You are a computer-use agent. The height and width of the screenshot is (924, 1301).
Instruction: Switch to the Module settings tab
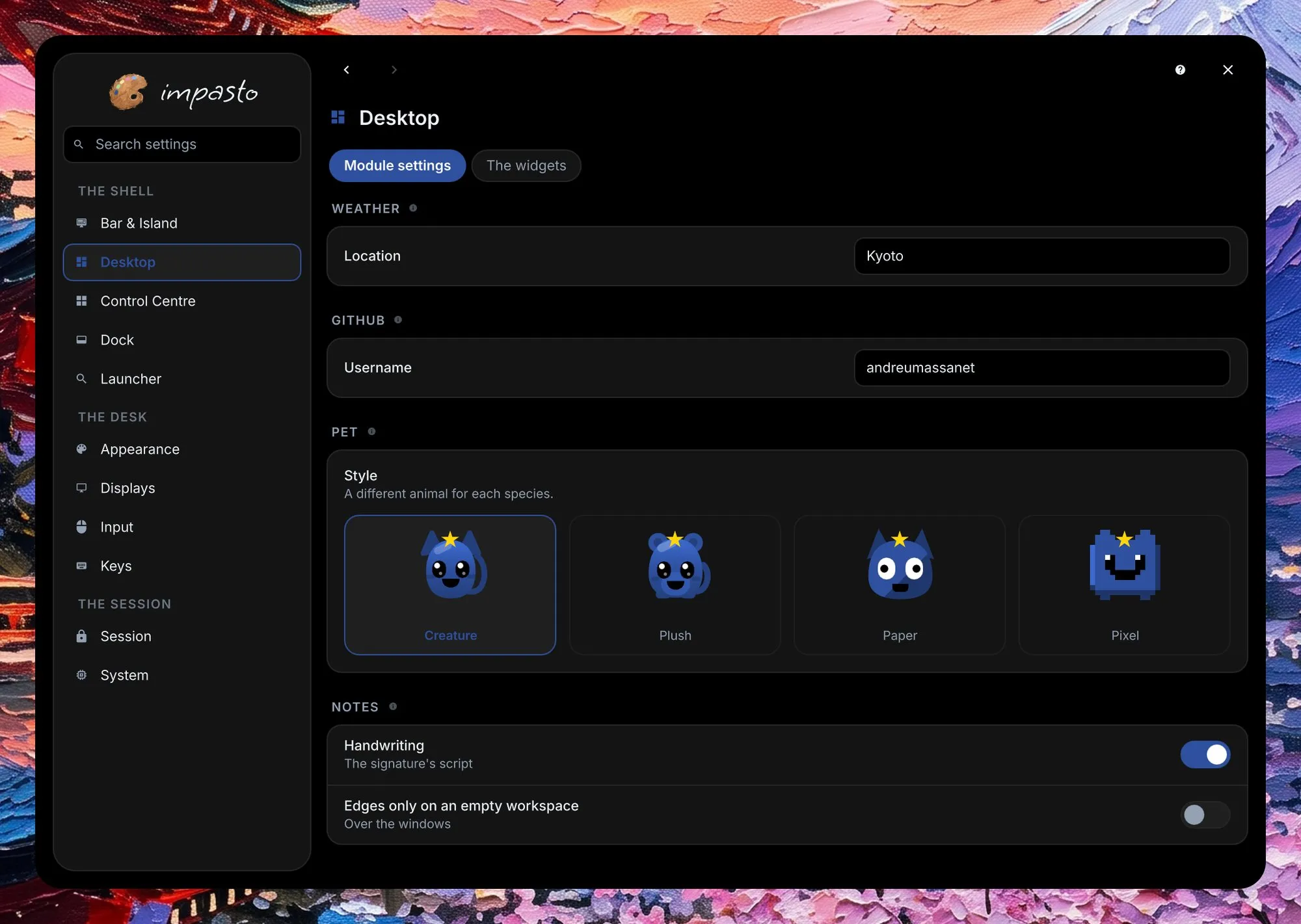click(x=397, y=166)
